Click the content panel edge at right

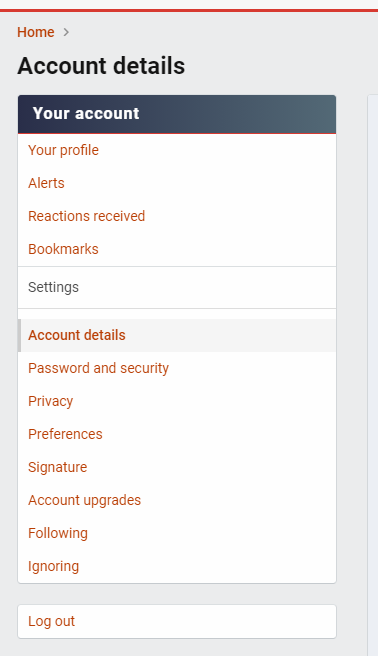(x=373, y=375)
